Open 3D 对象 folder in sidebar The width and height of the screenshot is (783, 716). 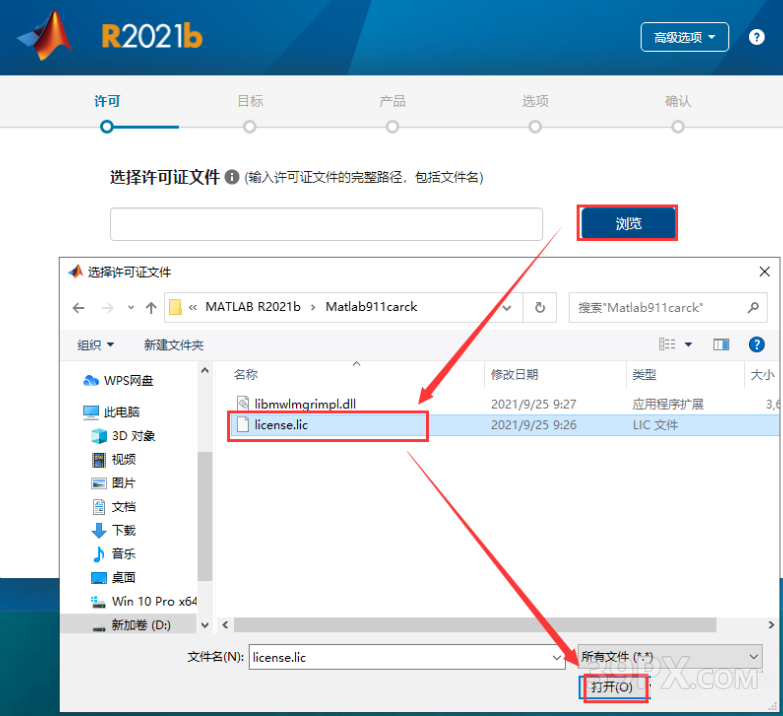click(x=124, y=436)
